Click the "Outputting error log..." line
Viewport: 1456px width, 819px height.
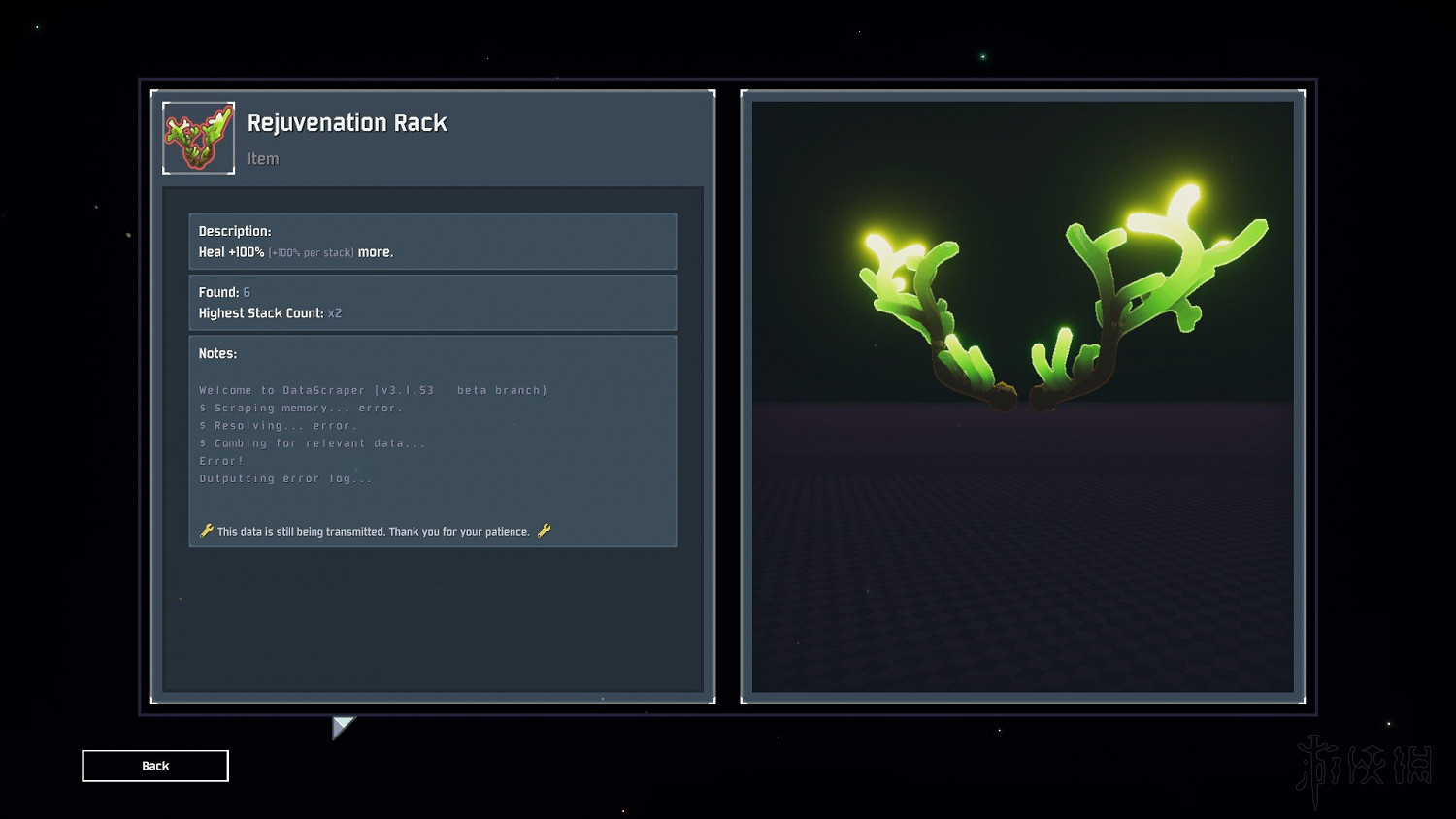click(285, 478)
